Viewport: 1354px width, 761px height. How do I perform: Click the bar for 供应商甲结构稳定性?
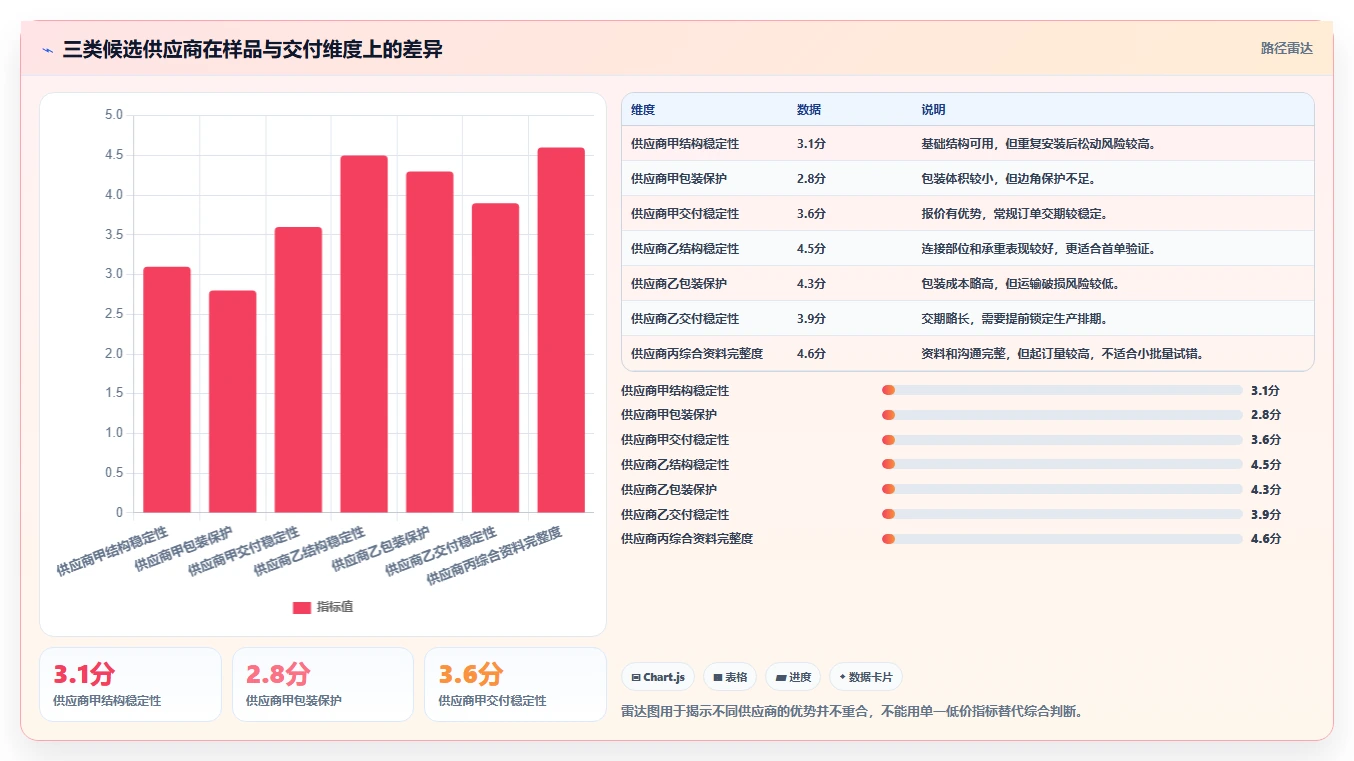tap(167, 390)
